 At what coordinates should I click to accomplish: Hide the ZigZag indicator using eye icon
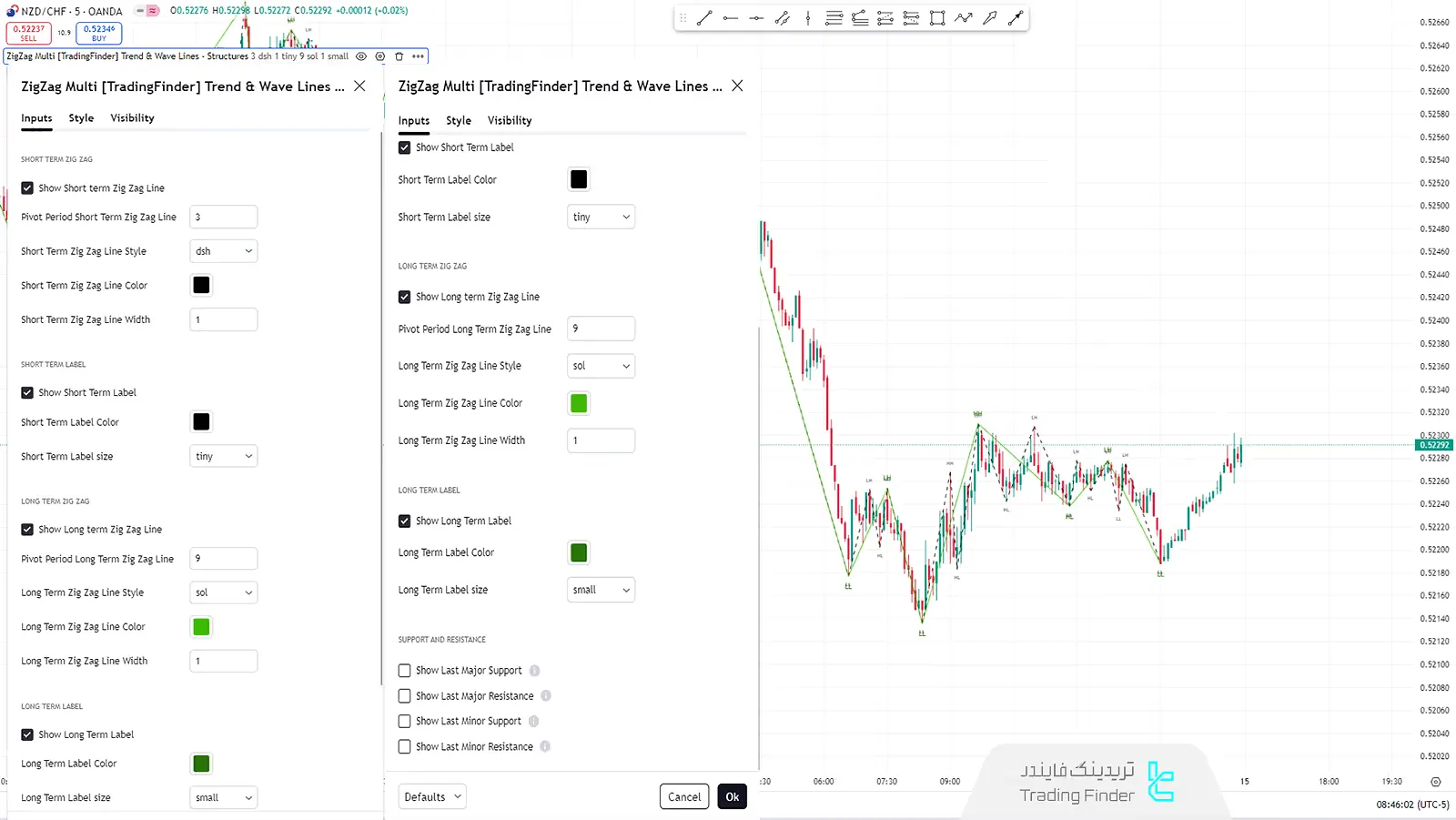point(361,56)
